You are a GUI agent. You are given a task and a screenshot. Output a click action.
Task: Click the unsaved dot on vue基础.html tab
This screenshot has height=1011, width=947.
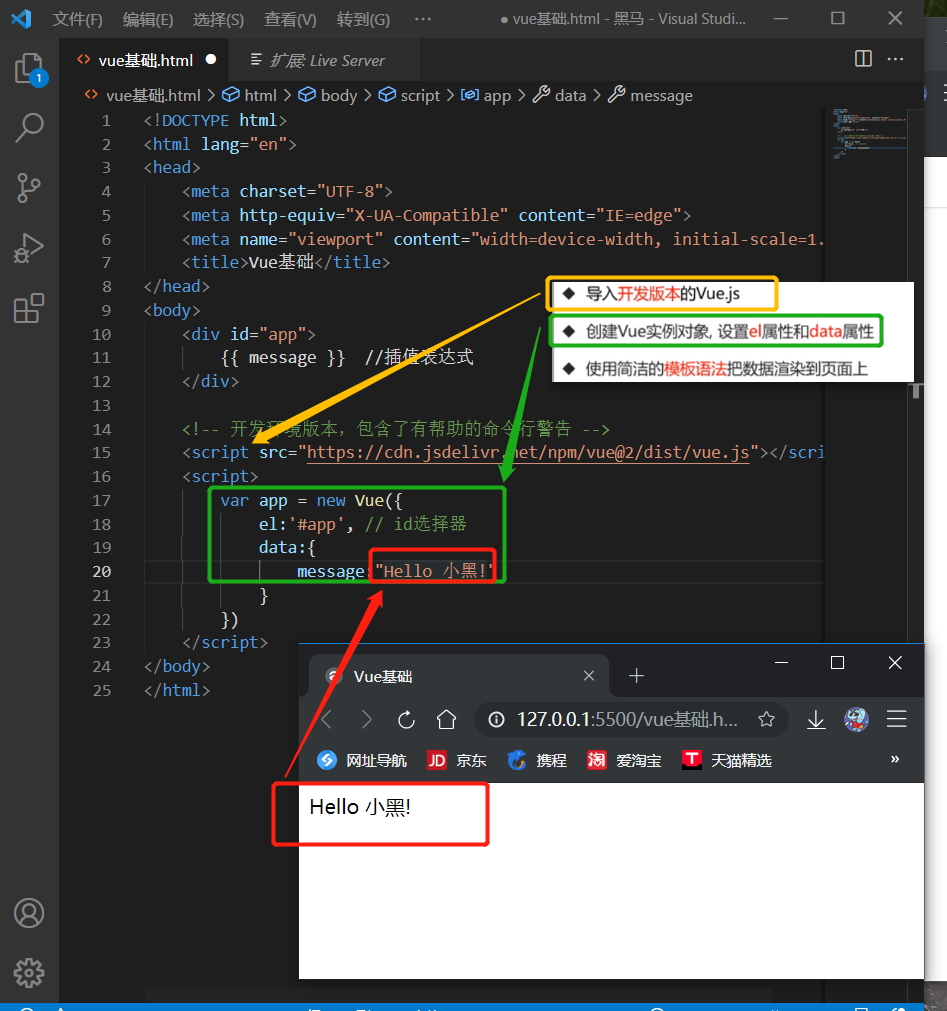[x=211, y=59]
